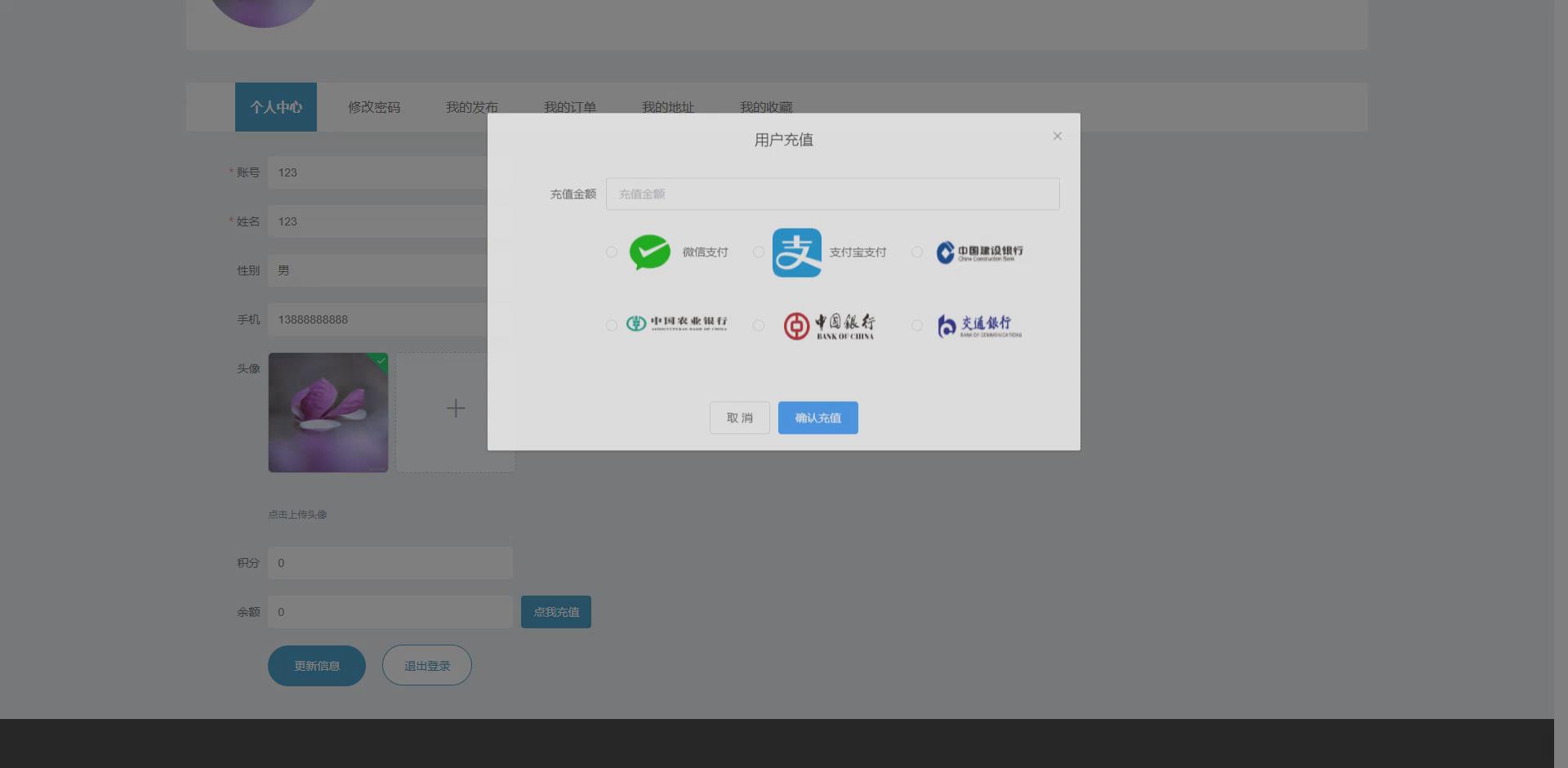This screenshot has height=768, width=1568.
Task: Click the 余额 field showing 0
Action: click(390, 612)
